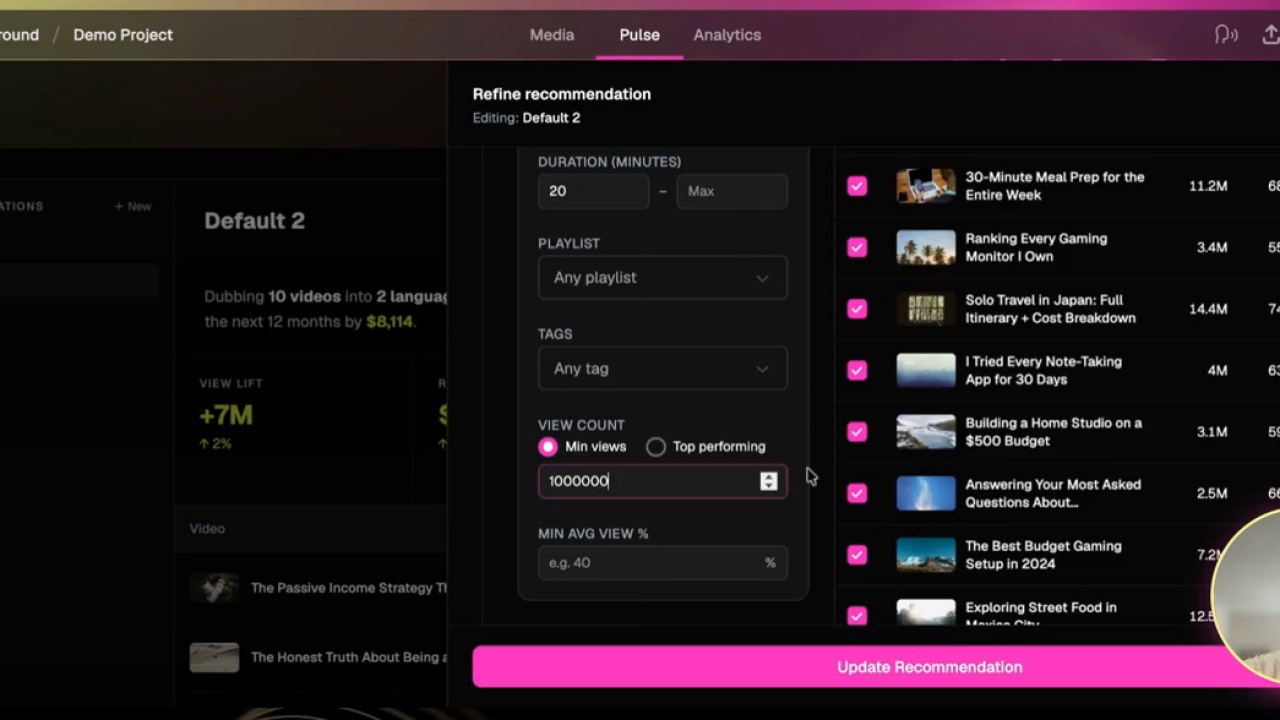Click the upload icon at top-right edge
Screen dimensions: 1280x720
[x=1271, y=35]
